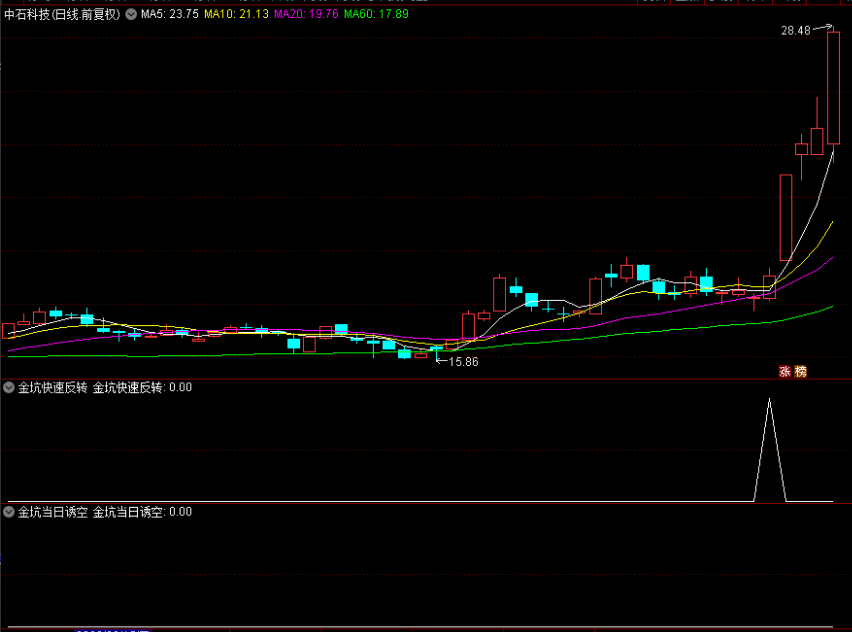Screen dimensions: 852x632
Task: Select the MA10: 21.13 label
Action: tap(236, 14)
